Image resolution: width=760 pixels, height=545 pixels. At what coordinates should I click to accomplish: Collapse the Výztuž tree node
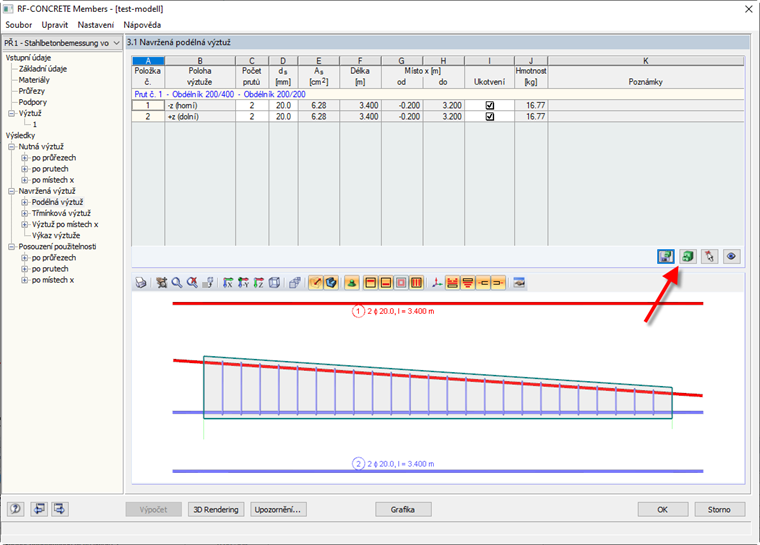coord(11,113)
